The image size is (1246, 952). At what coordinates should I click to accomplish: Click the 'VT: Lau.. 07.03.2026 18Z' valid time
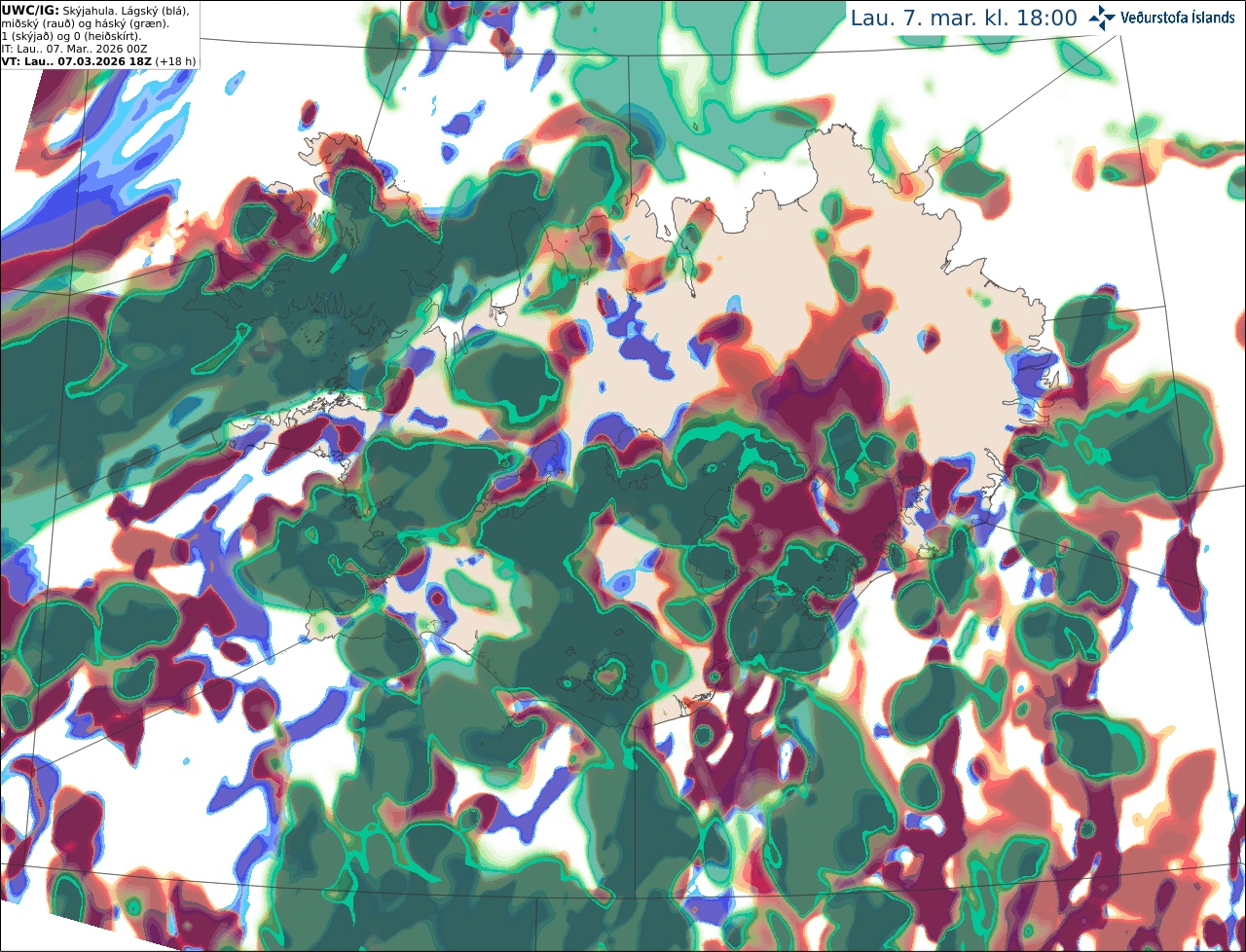(77, 61)
